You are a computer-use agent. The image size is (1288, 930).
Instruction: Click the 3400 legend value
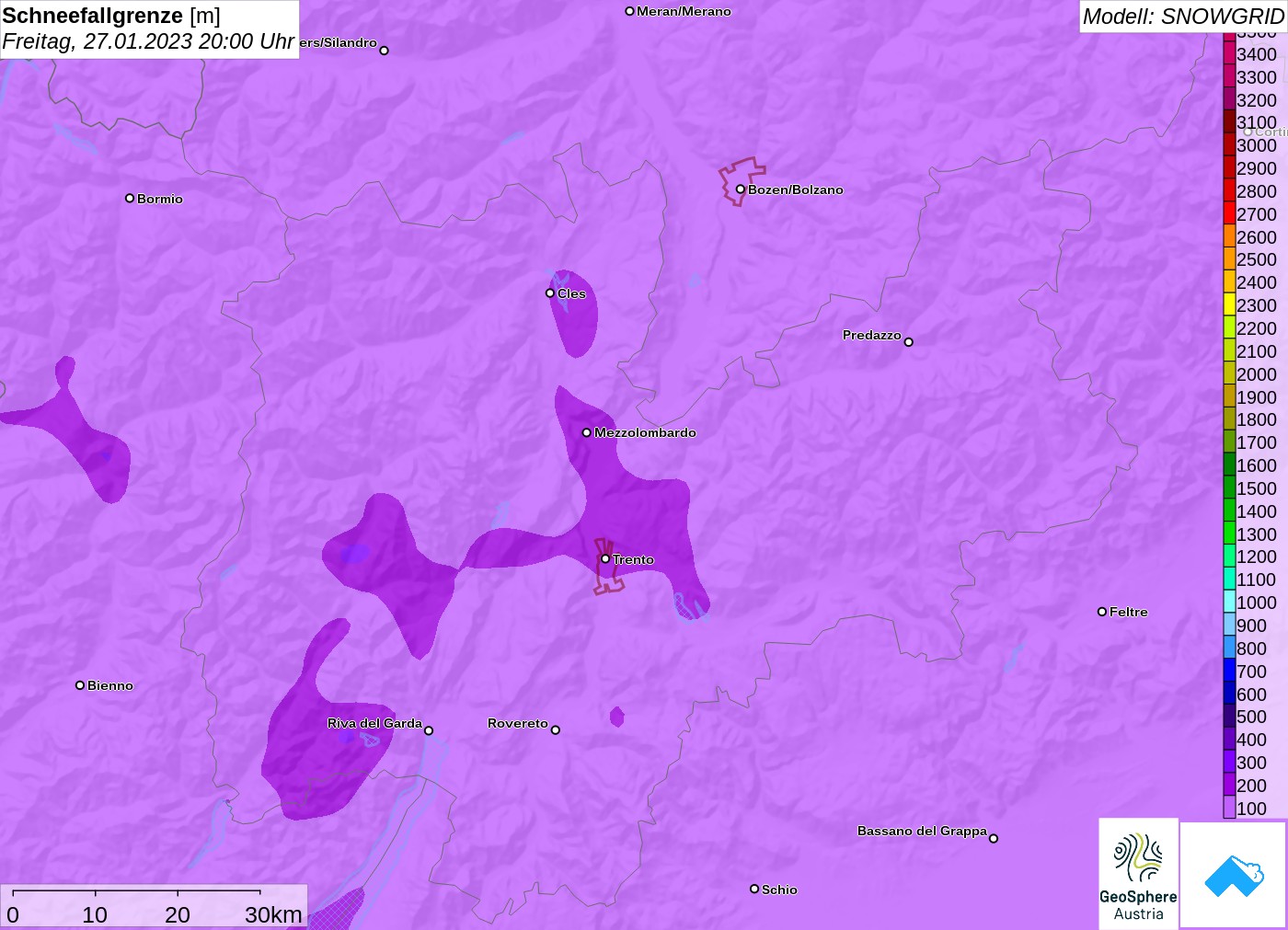(x=1257, y=54)
